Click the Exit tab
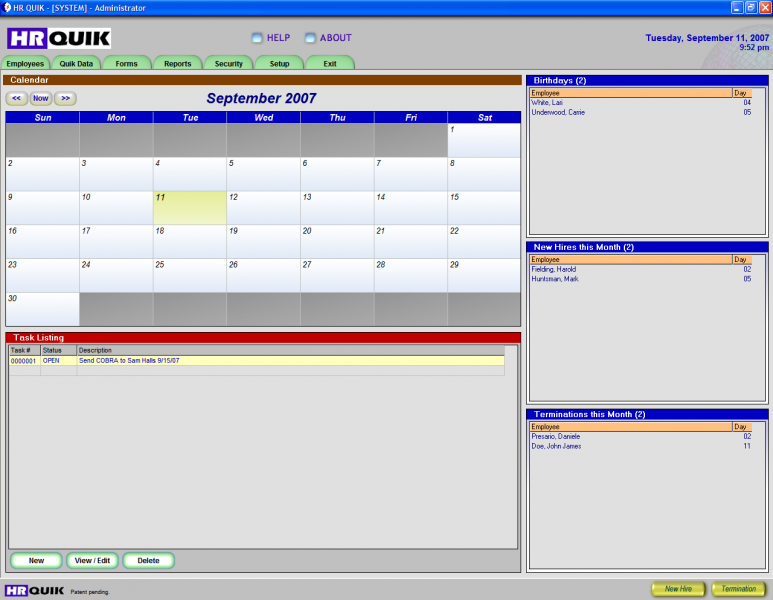The width and height of the screenshot is (773, 600). (330, 64)
